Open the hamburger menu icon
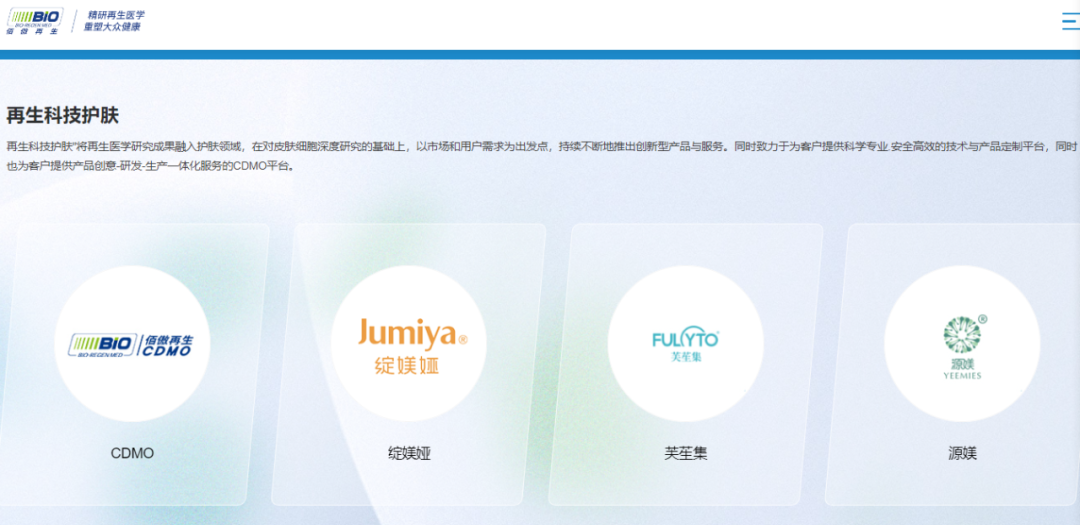1080x525 pixels. click(1071, 21)
